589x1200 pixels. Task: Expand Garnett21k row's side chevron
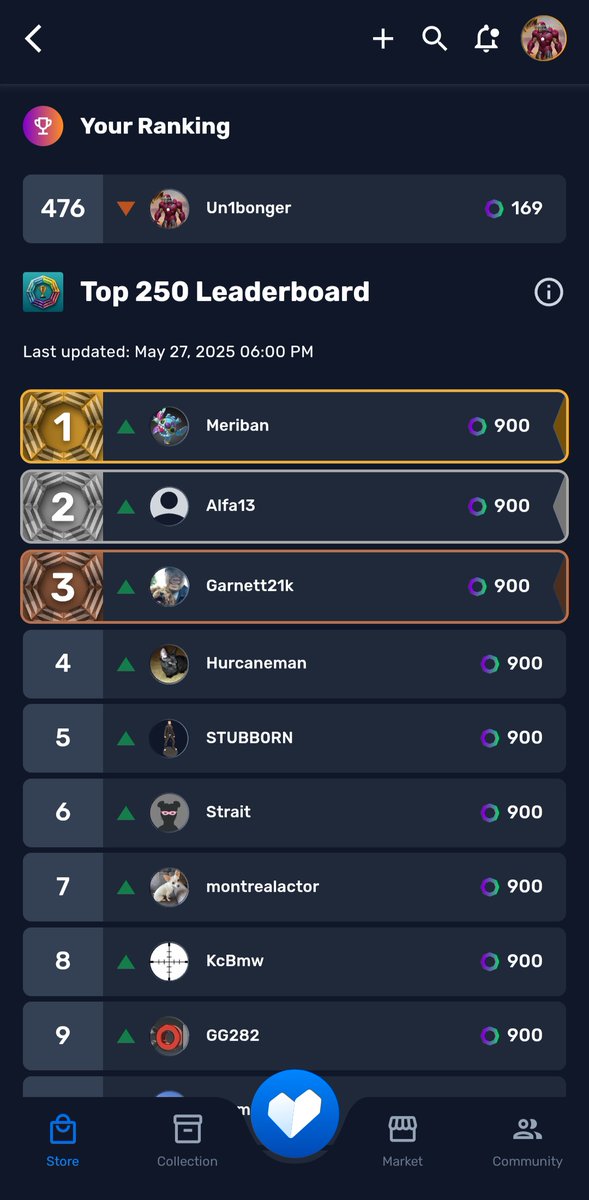coord(559,586)
